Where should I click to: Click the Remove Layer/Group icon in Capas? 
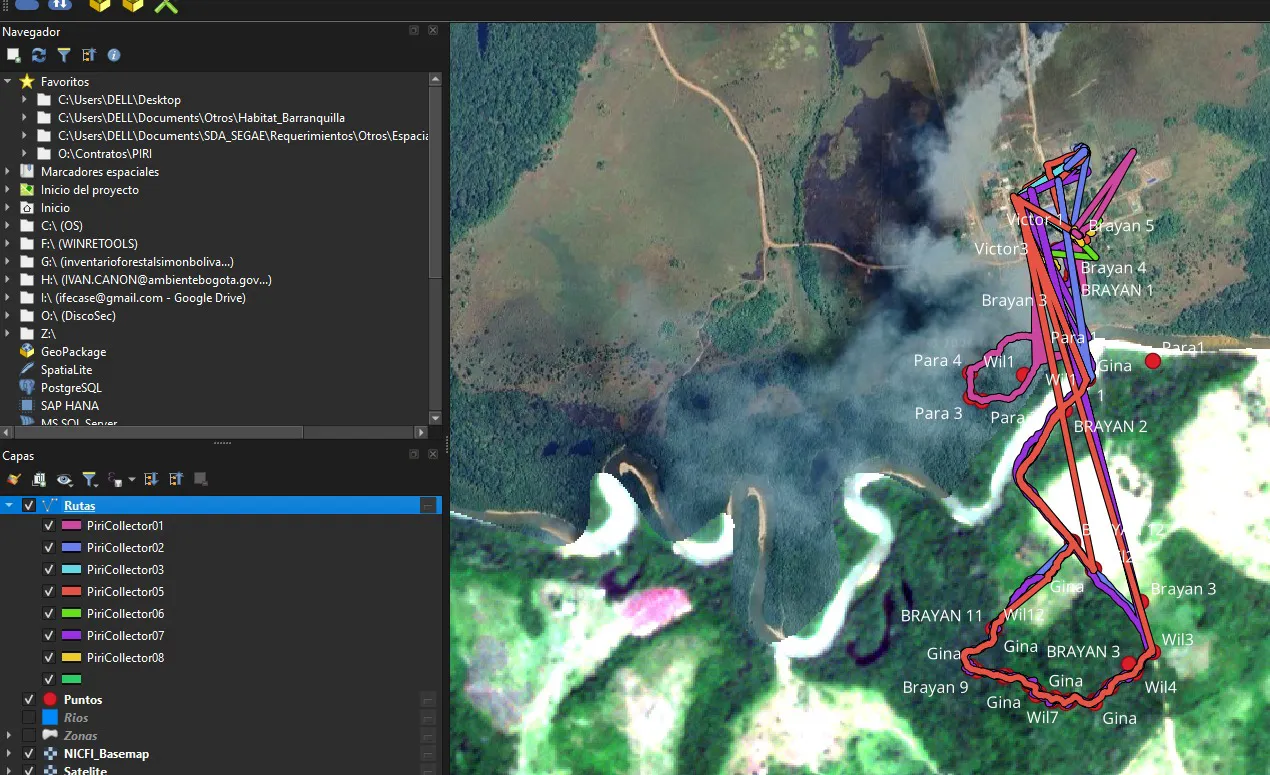[x=201, y=480]
